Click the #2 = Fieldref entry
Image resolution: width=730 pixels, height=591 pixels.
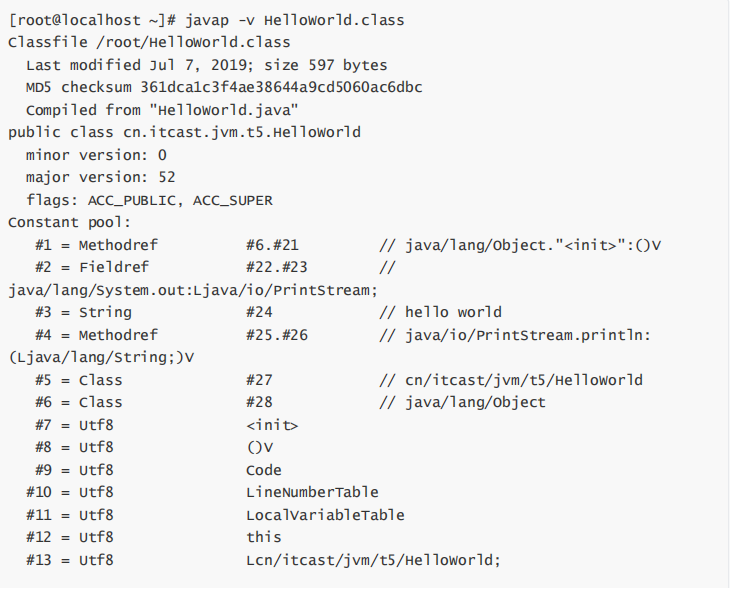[92, 267]
